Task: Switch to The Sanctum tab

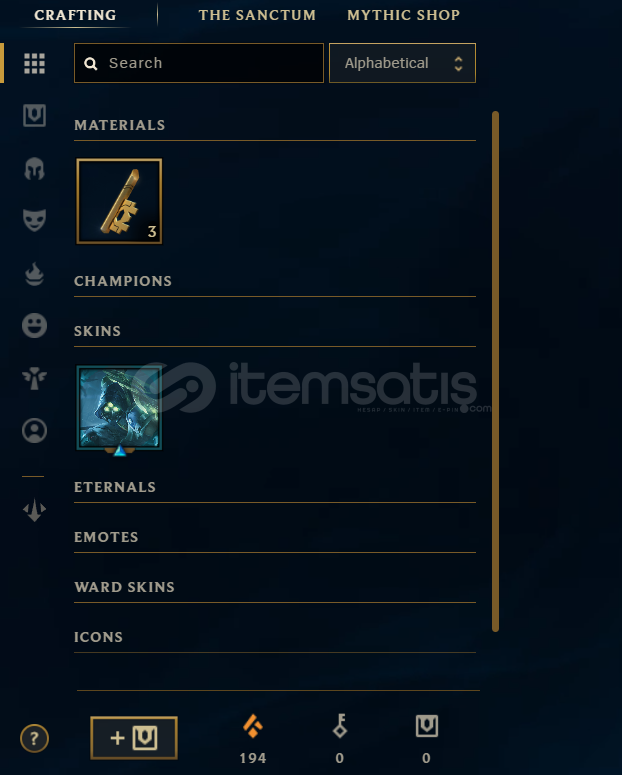Action: click(x=257, y=15)
